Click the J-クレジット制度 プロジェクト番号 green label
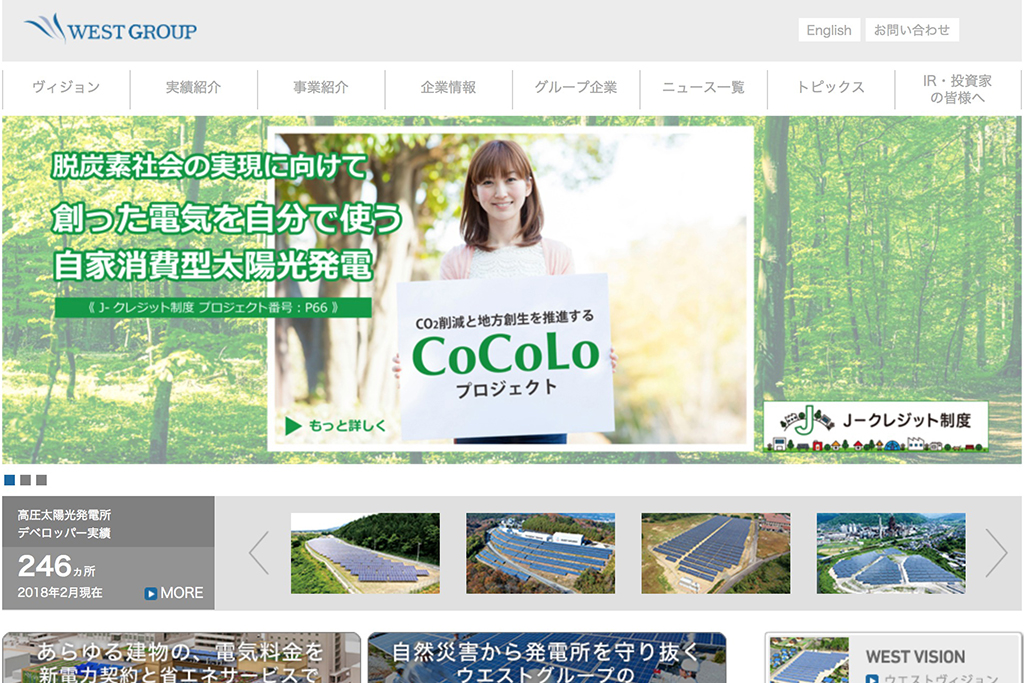The width and height of the screenshot is (1024, 683). (x=214, y=308)
